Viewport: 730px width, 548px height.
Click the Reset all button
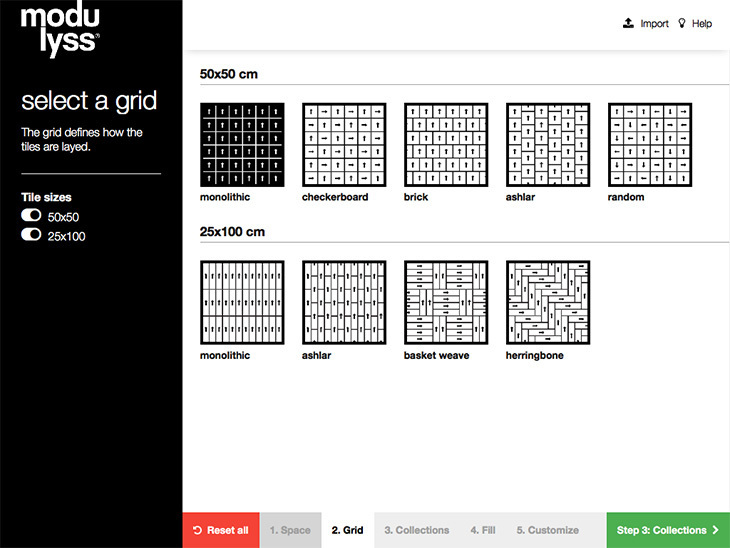[221, 530]
